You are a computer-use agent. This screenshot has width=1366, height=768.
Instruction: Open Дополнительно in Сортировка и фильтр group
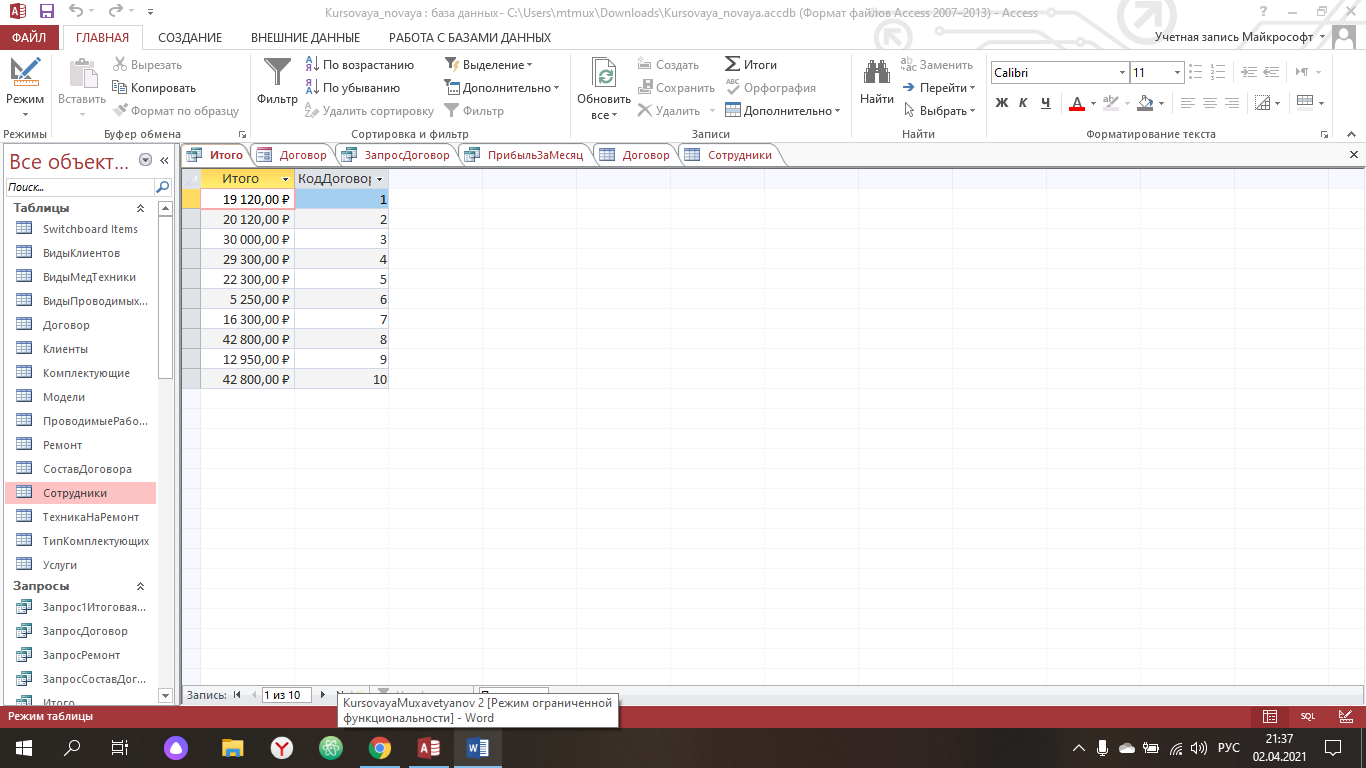click(x=502, y=88)
